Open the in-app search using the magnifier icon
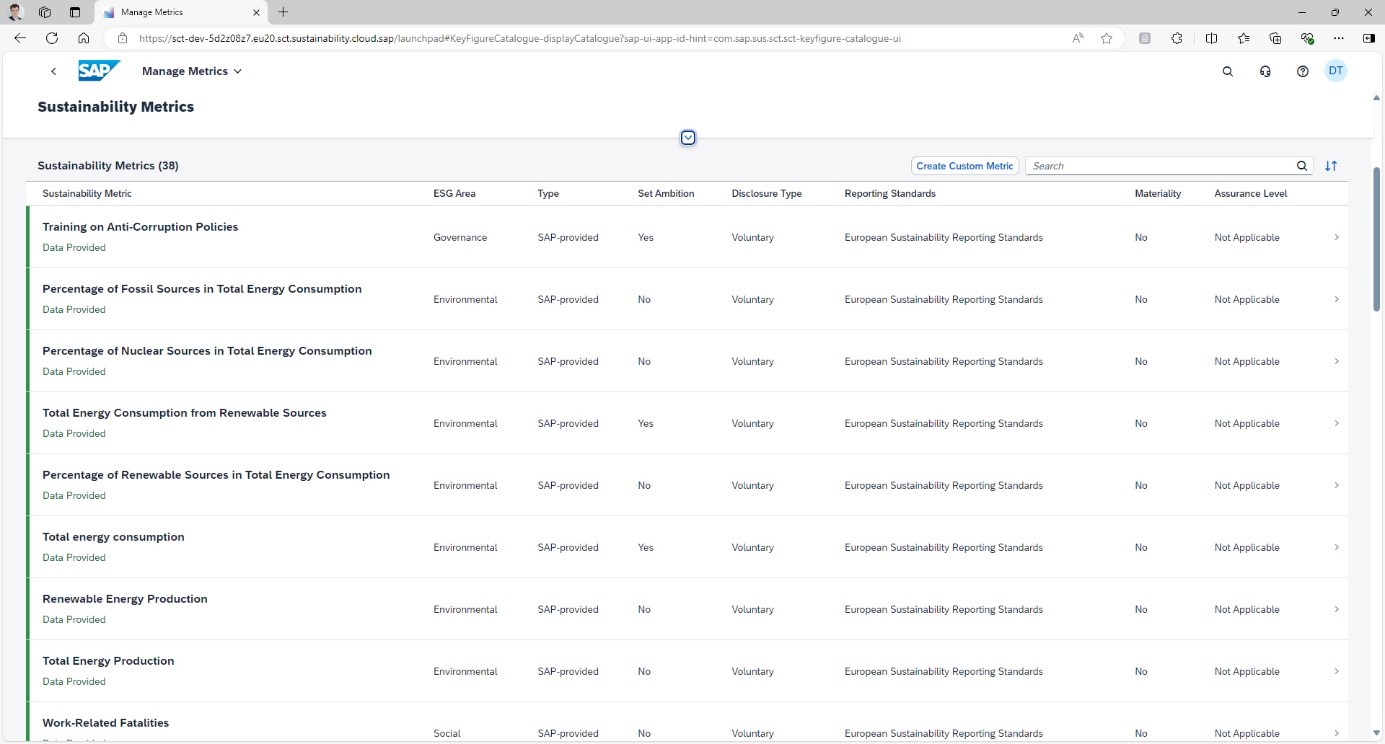 (x=1228, y=71)
